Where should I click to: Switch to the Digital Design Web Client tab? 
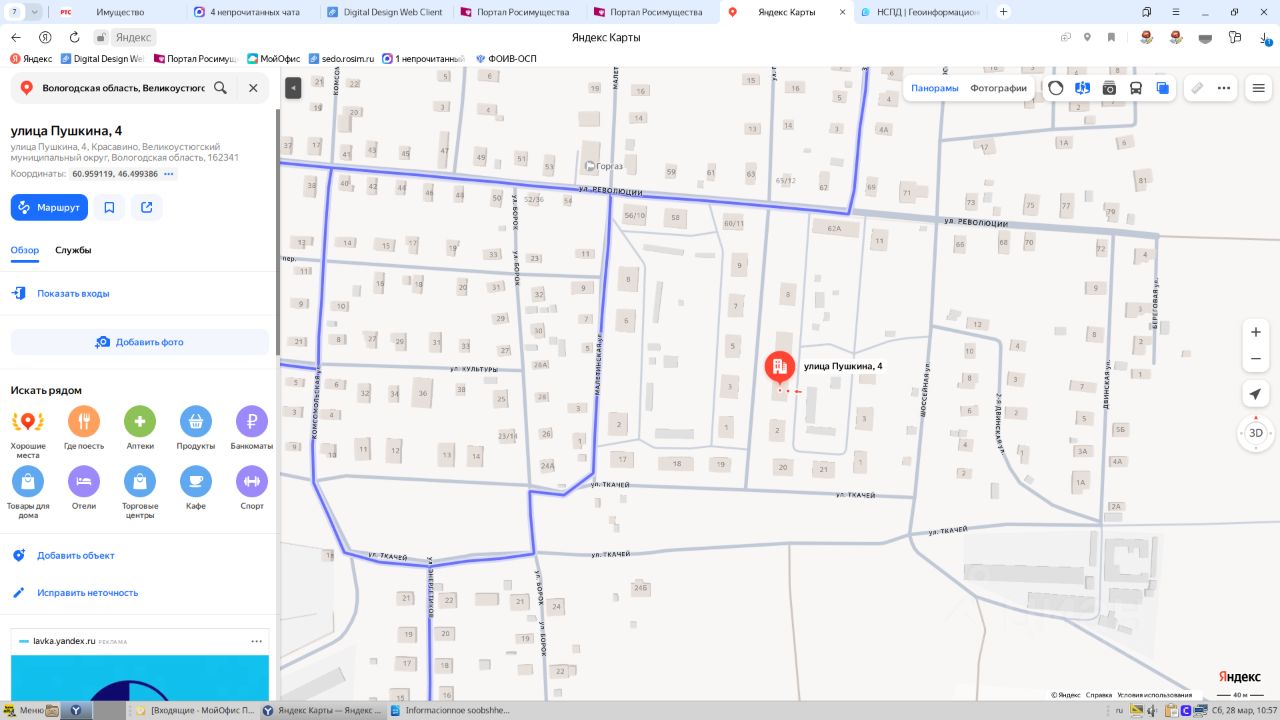coord(384,12)
